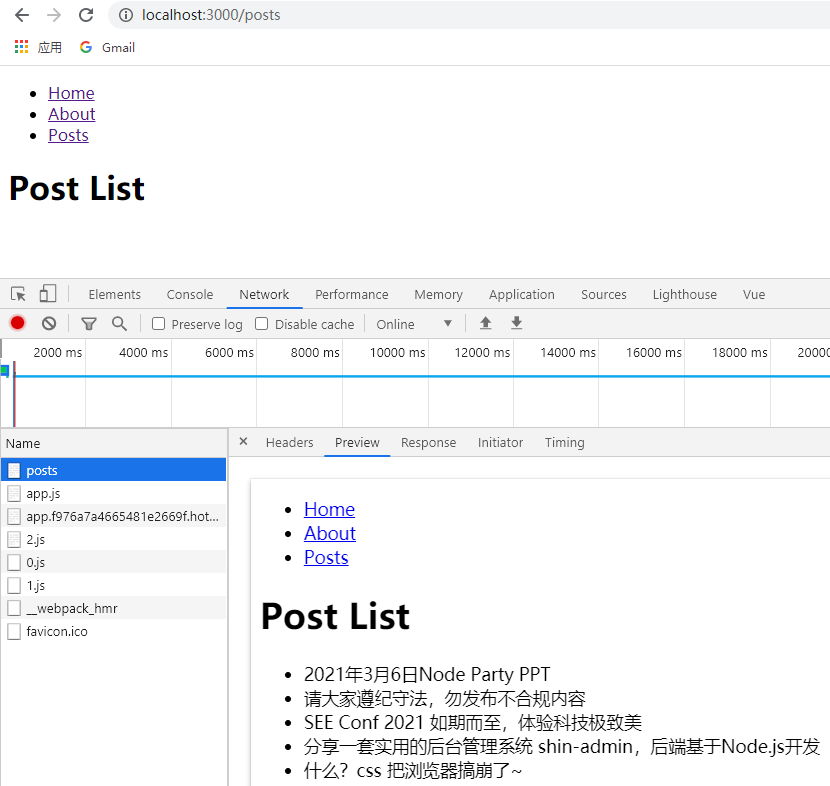Image resolution: width=830 pixels, height=786 pixels.
Task: Click the Name column header
Action: pyautogui.click(x=114, y=444)
